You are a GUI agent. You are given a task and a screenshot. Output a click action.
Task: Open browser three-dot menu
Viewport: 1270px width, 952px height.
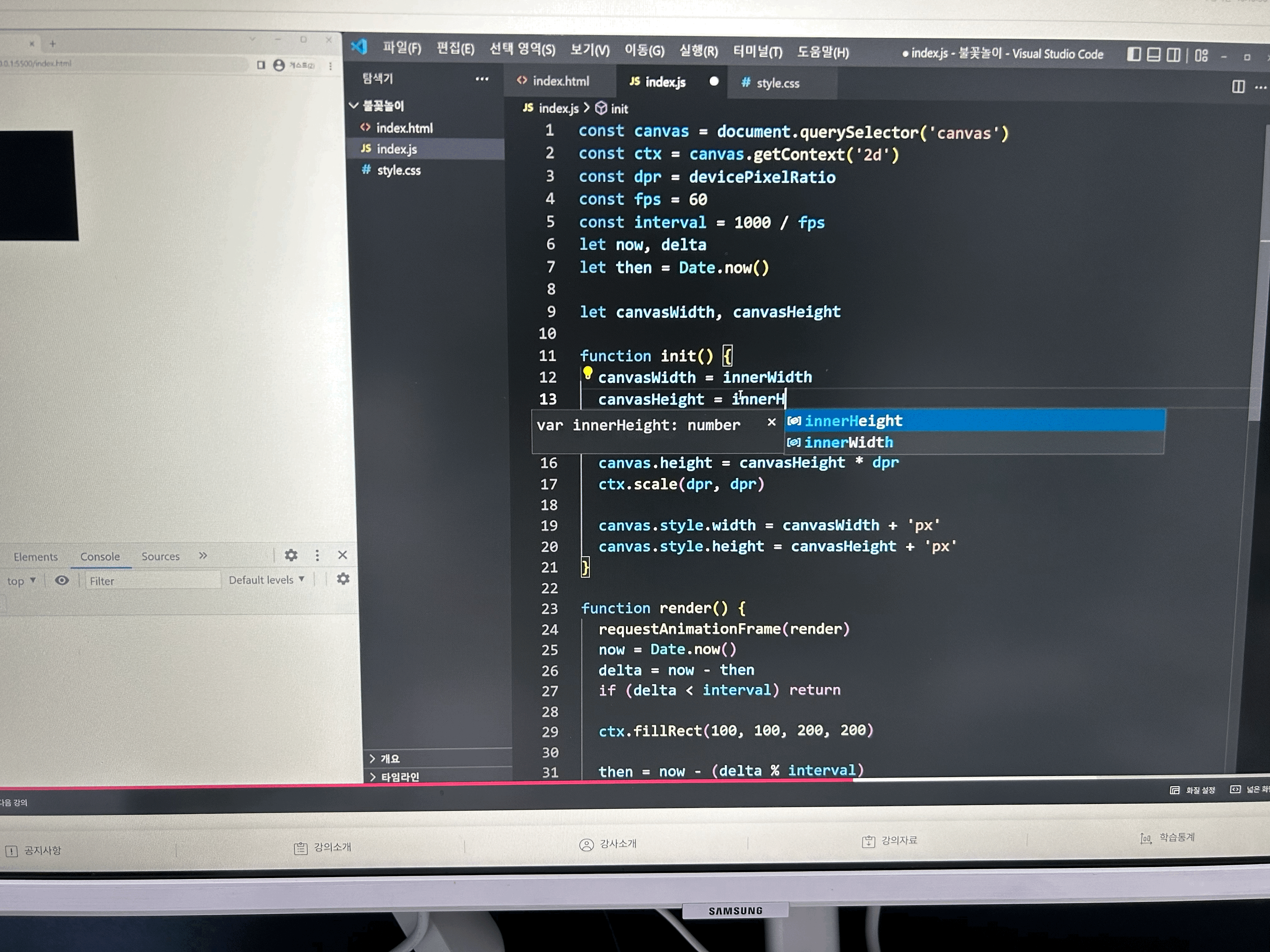330,66
